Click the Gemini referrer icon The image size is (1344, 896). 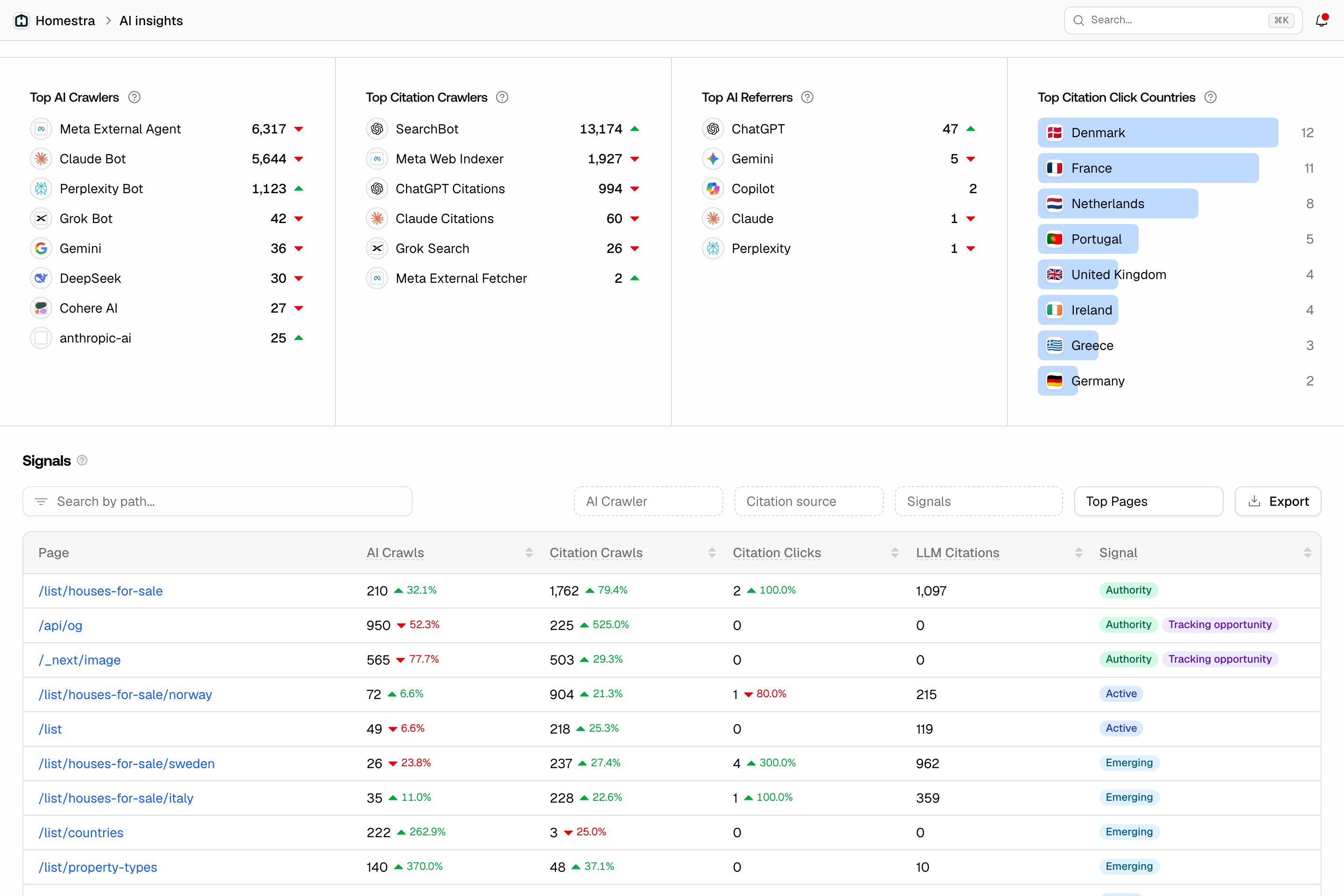713,159
